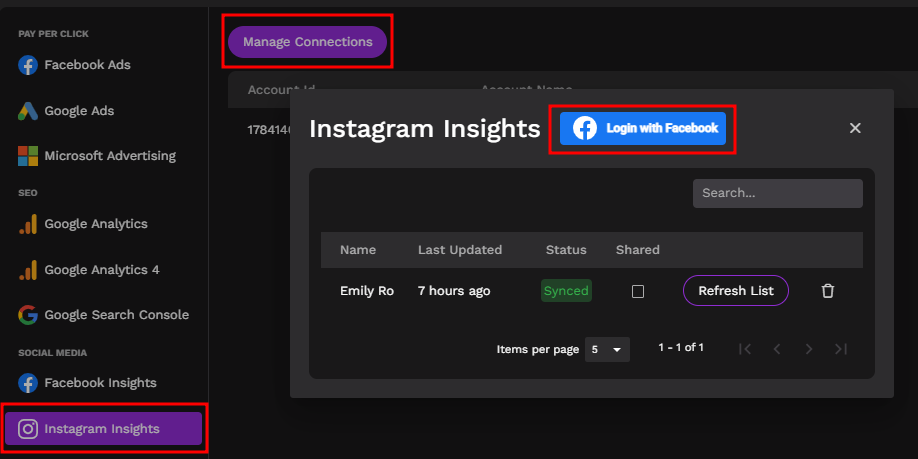Screen dimensions: 918x459
Task: Click the Facebook Ads logo icon in sidebar
Action: tap(28, 65)
